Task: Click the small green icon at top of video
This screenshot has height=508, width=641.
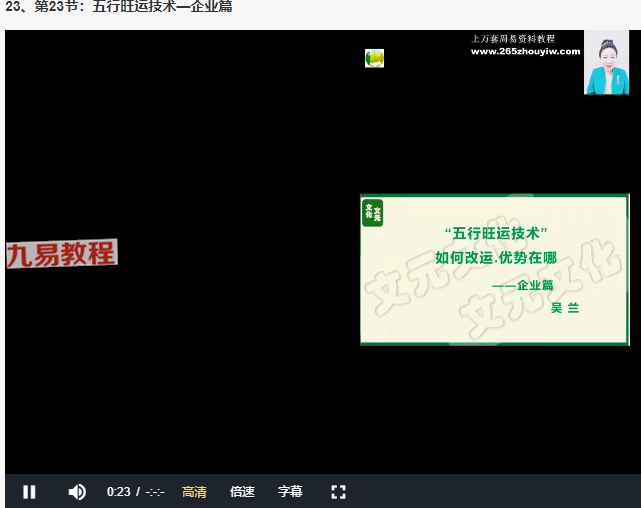Action: [x=374, y=58]
